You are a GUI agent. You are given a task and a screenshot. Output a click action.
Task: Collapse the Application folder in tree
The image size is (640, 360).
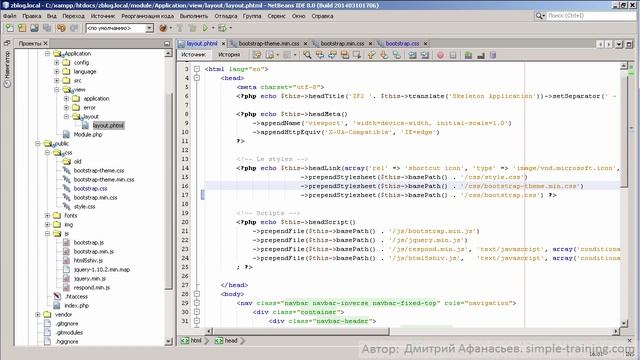47,53
